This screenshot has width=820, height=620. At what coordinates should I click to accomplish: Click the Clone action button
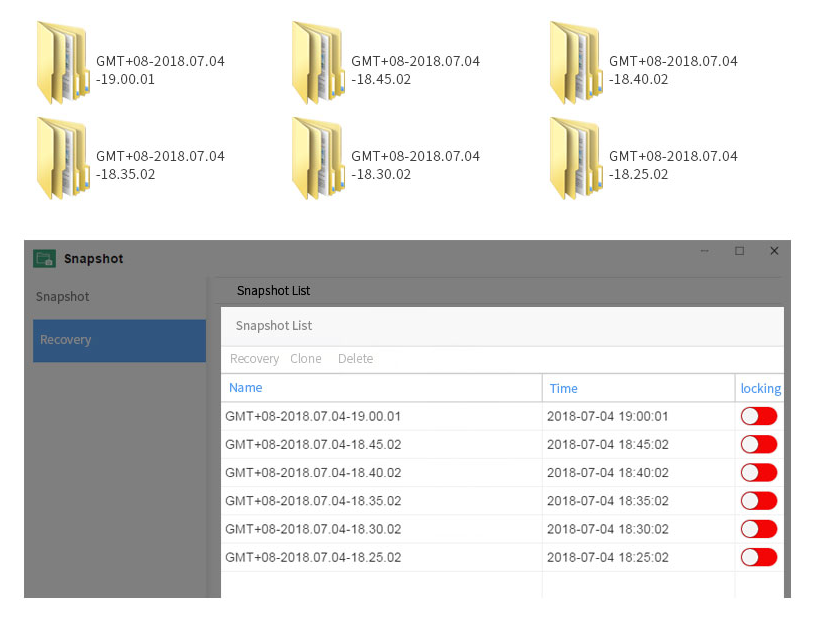point(305,359)
